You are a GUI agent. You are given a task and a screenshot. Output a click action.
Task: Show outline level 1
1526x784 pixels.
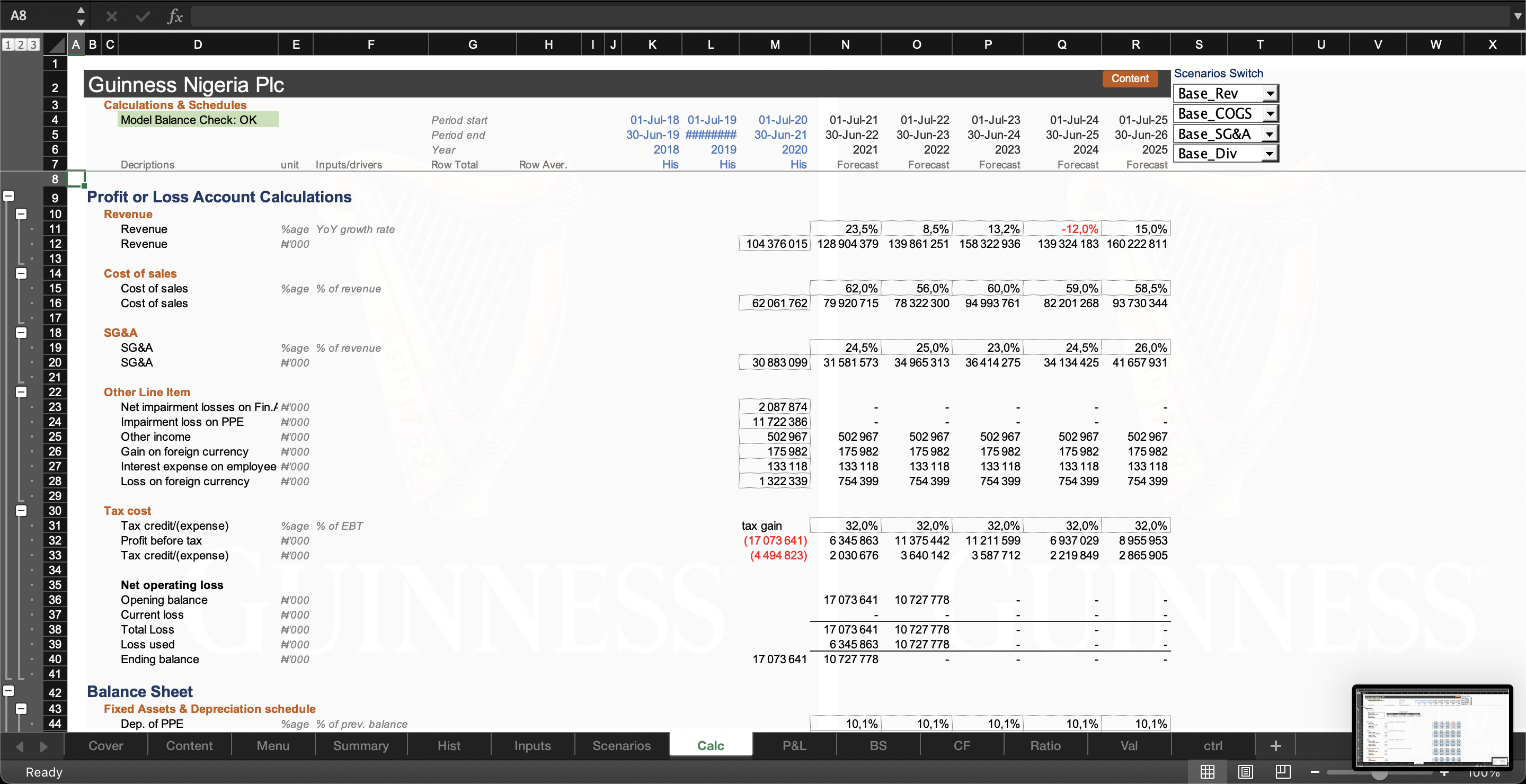click(x=8, y=44)
